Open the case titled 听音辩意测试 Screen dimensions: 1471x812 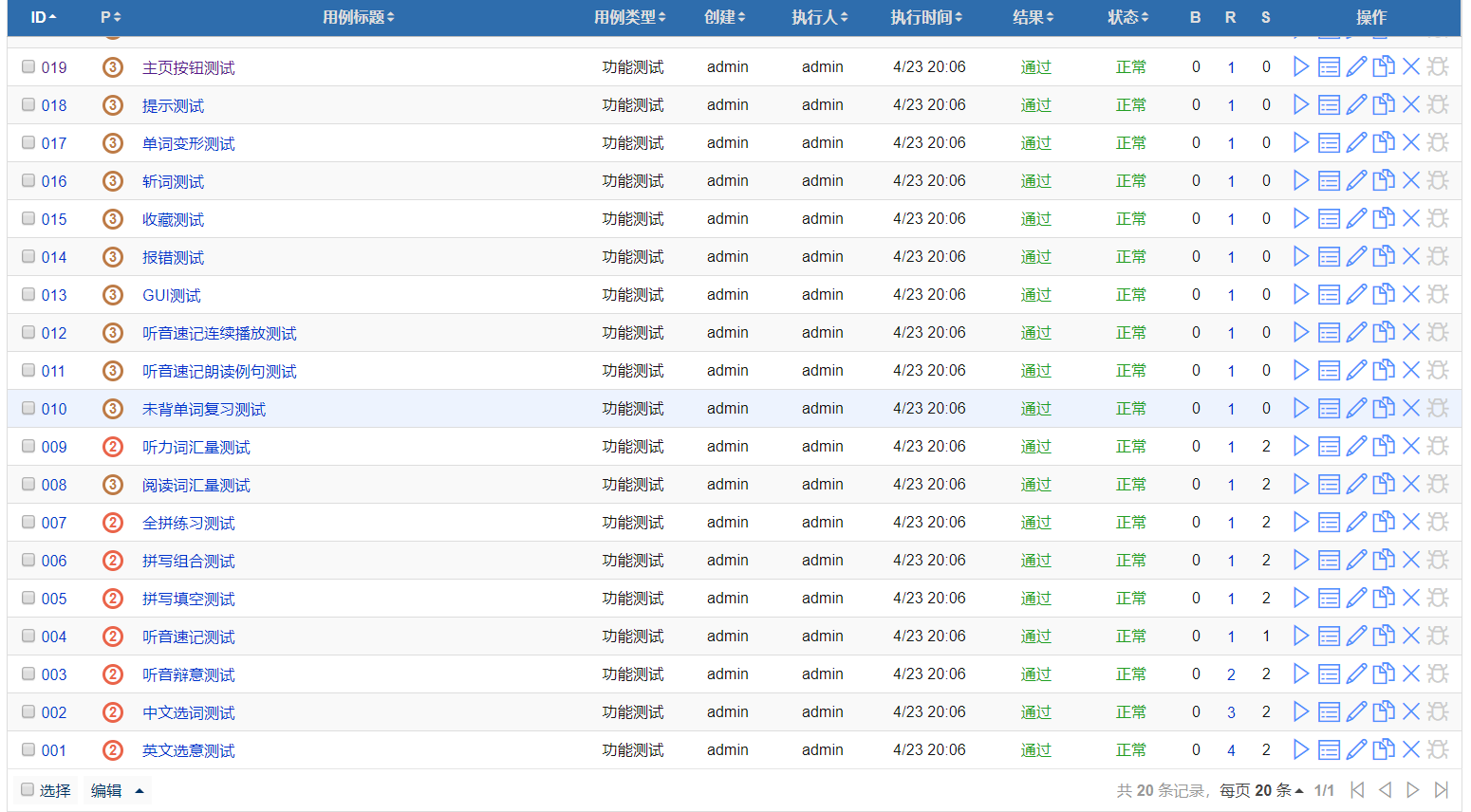189,674
